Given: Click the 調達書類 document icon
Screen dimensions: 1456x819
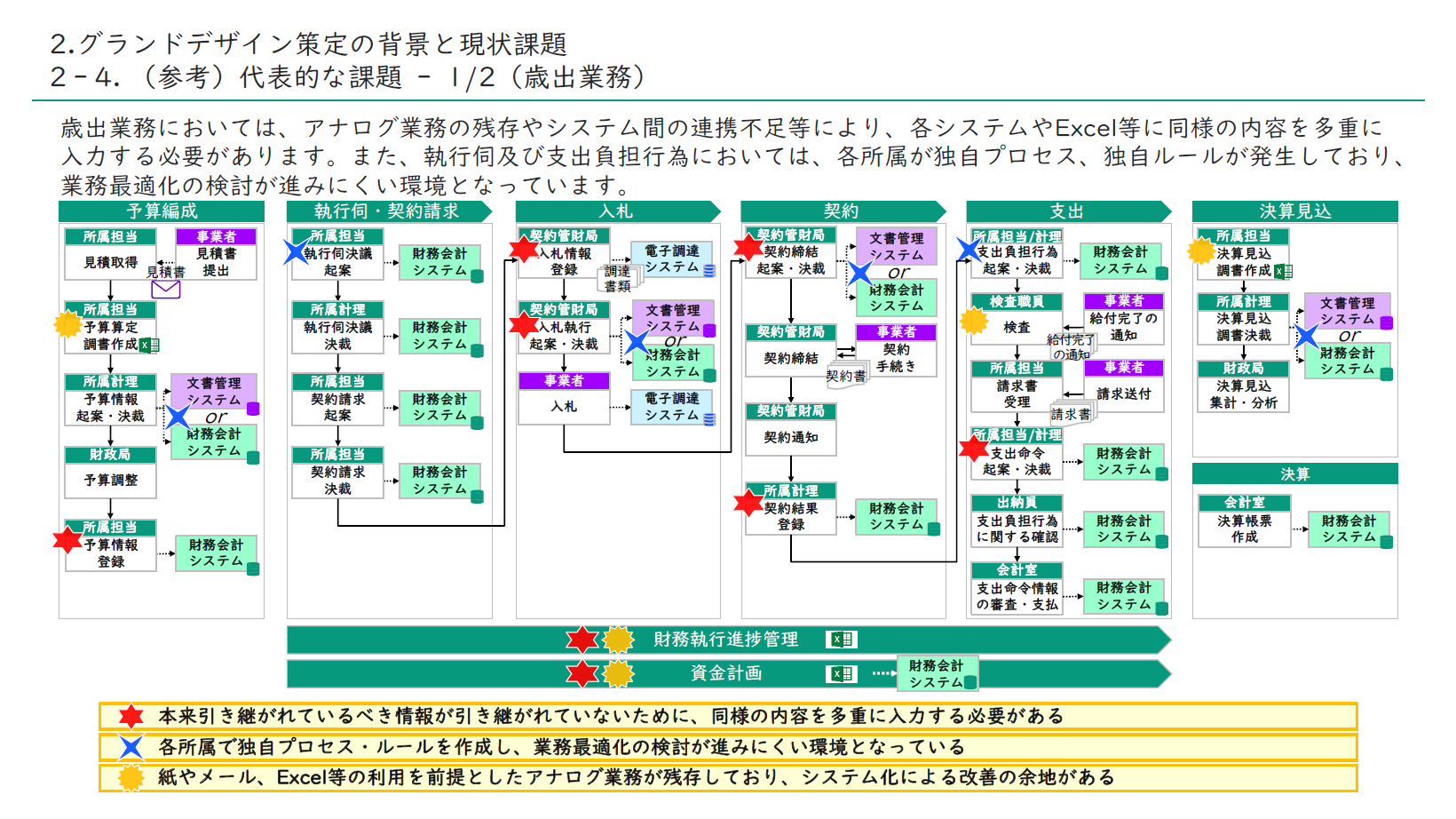Looking at the screenshot, I should pos(618,279).
